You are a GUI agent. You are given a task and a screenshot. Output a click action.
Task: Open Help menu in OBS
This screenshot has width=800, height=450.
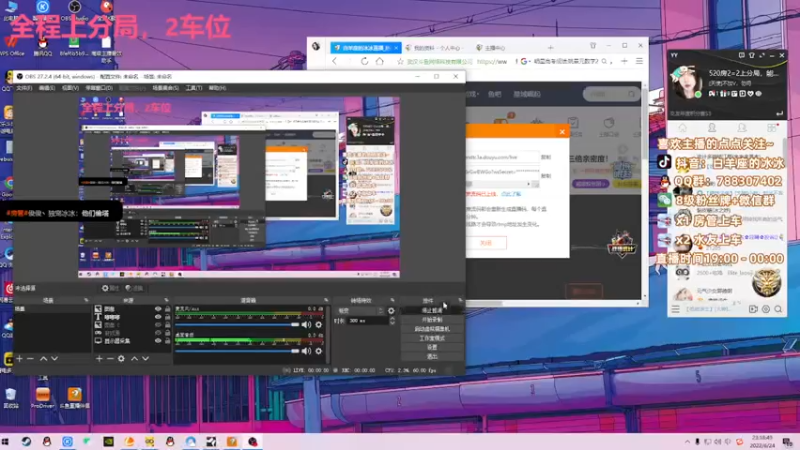[x=217, y=88]
